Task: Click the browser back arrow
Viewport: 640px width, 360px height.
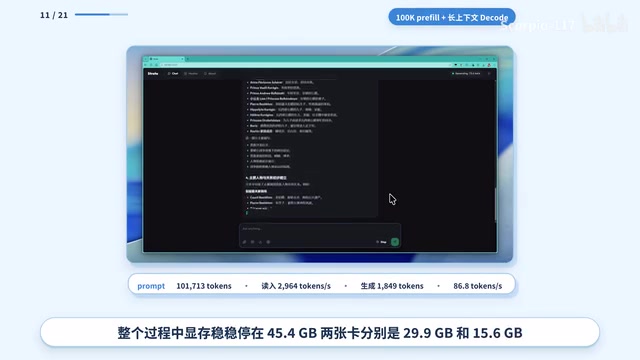Action: coord(146,64)
